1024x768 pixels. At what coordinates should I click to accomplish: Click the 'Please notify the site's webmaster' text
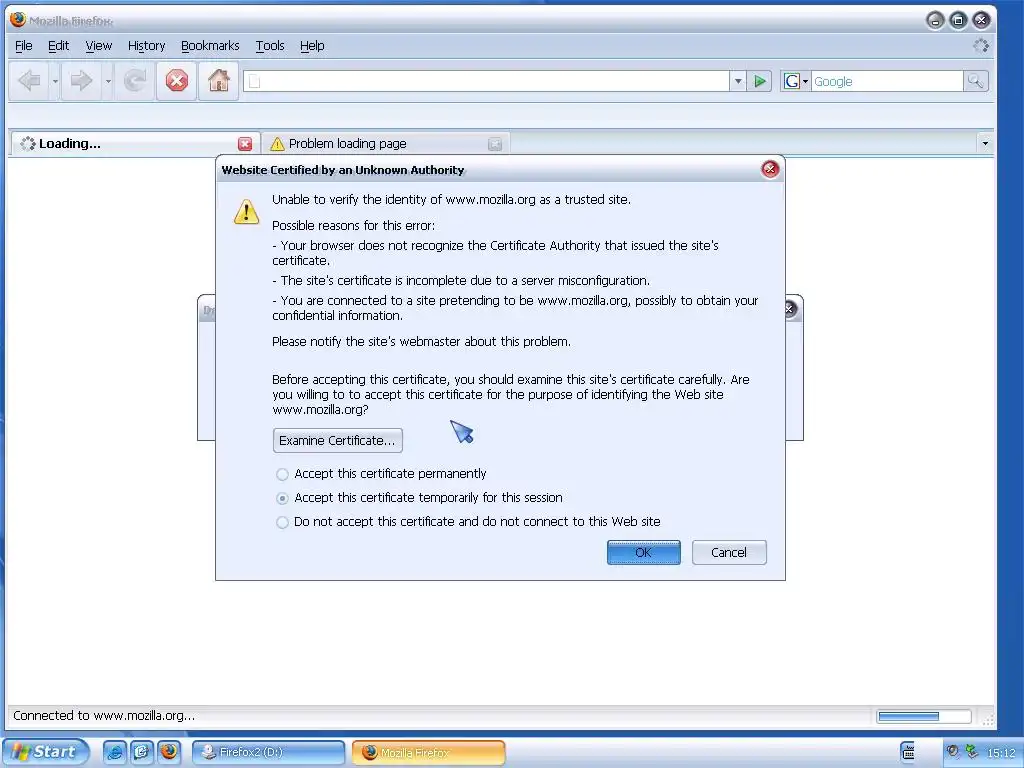(x=421, y=342)
